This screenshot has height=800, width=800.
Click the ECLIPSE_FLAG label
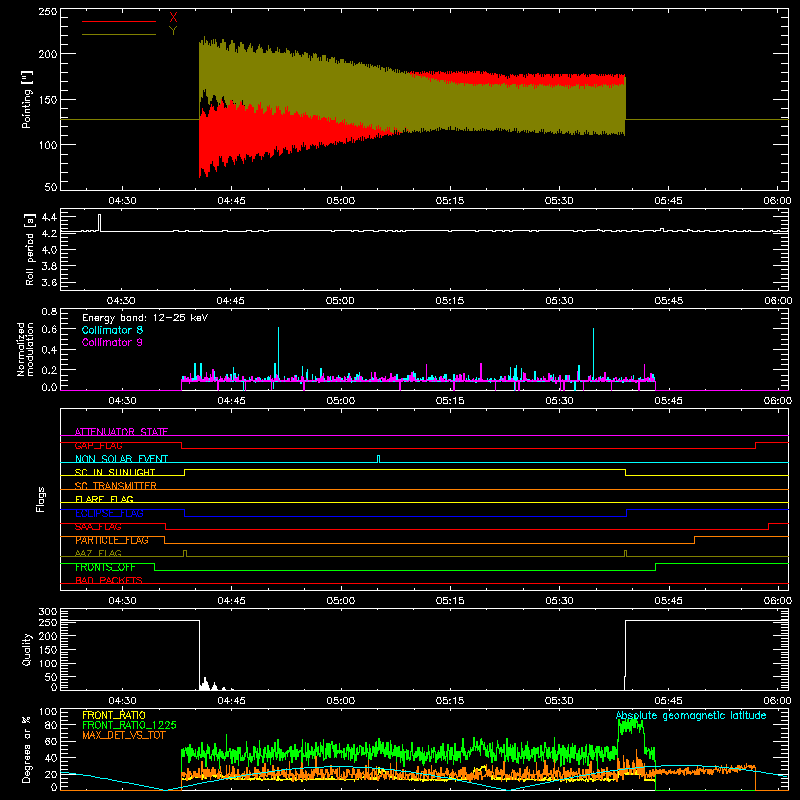click(109, 513)
